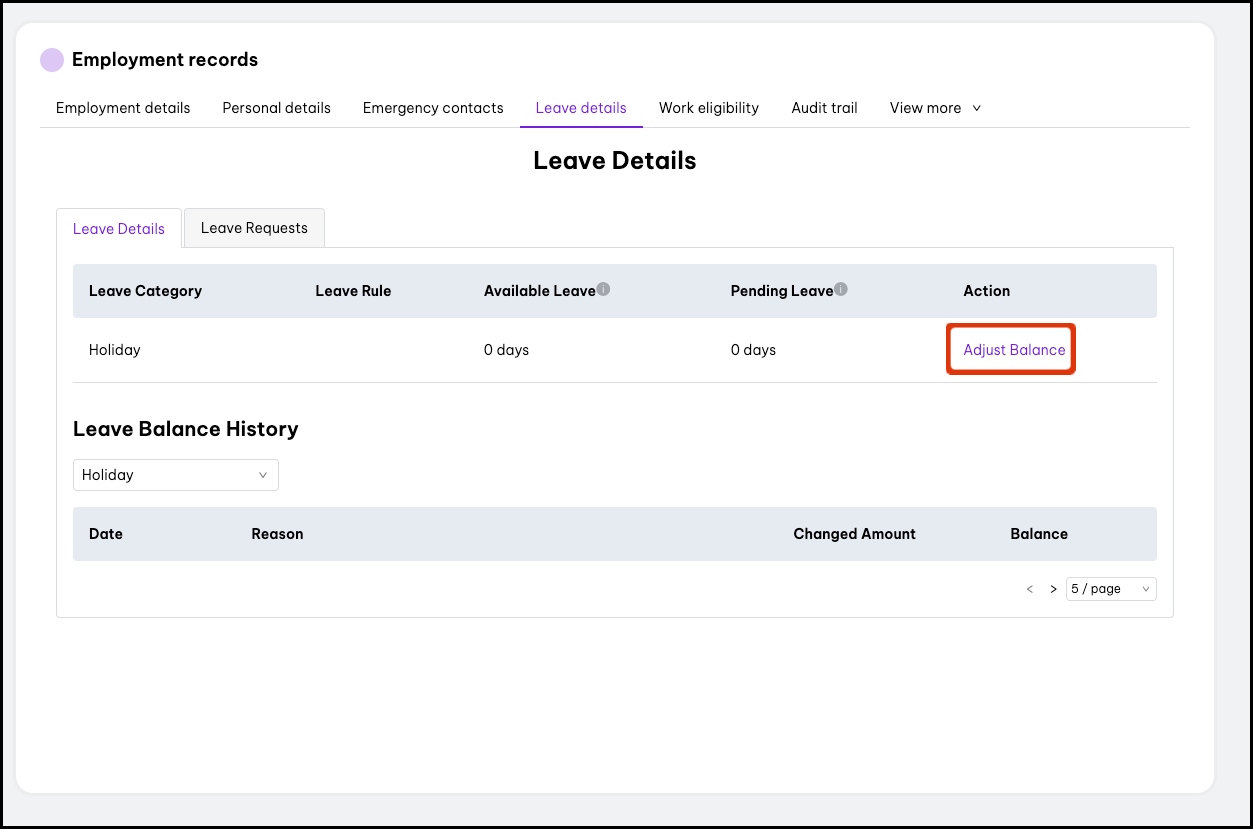1253x829 pixels.
Task: Switch to Employment details tab
Action: pyautogui.click(x=123, y=108)
